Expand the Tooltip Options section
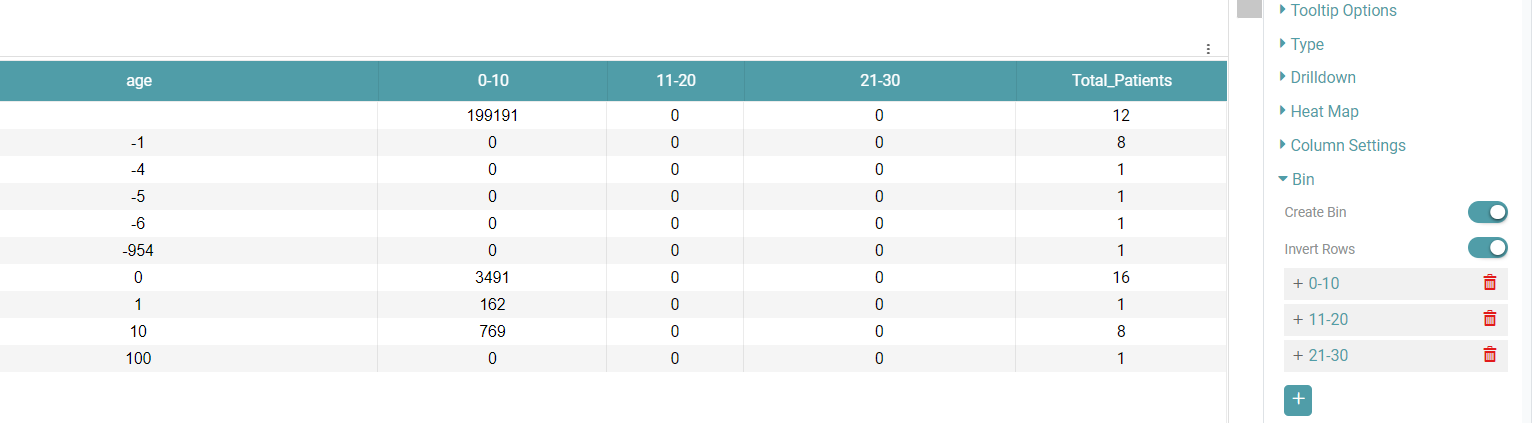 [x=1342, y=11]
